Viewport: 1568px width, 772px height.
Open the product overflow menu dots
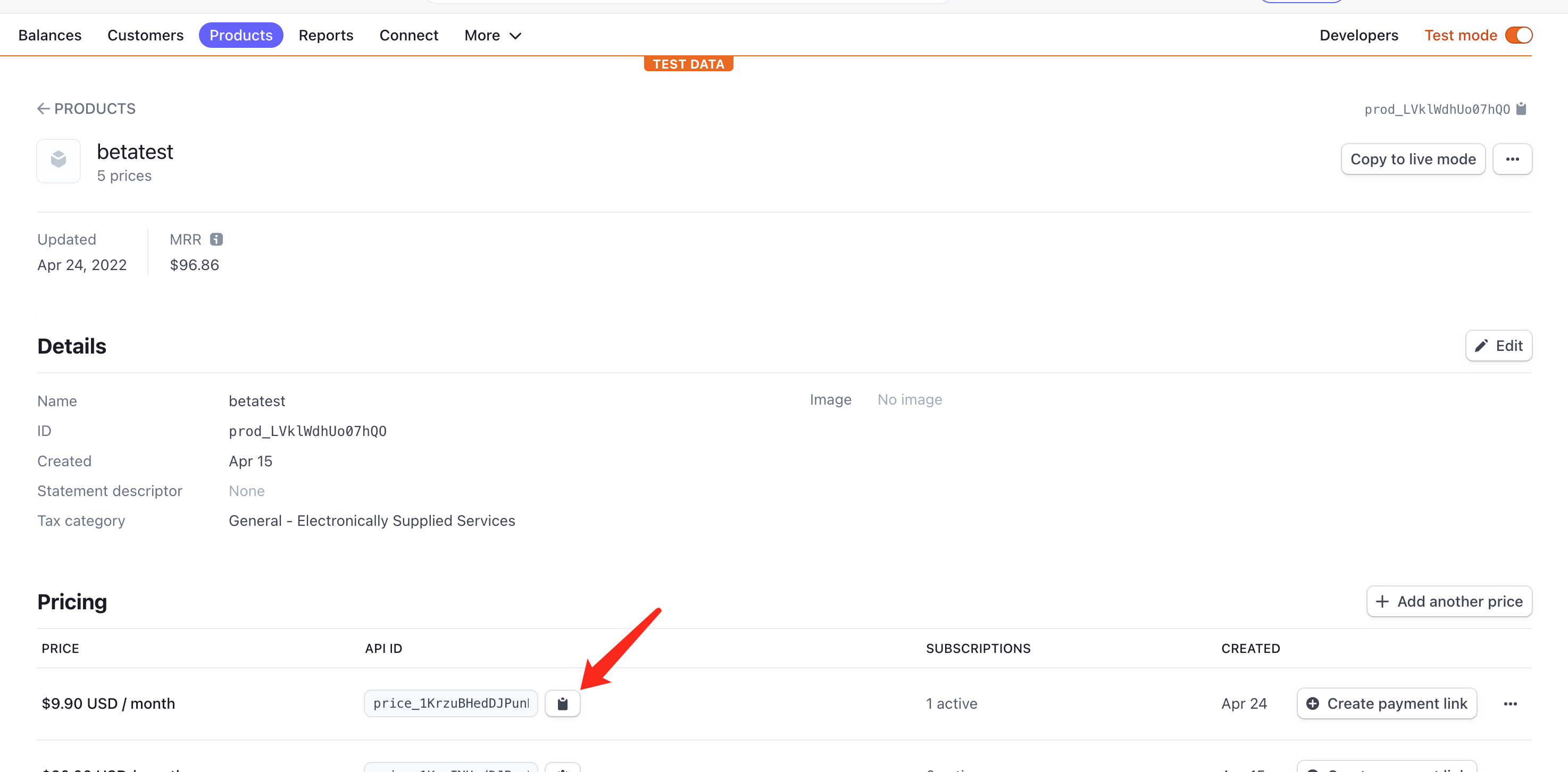(1512, 159)
